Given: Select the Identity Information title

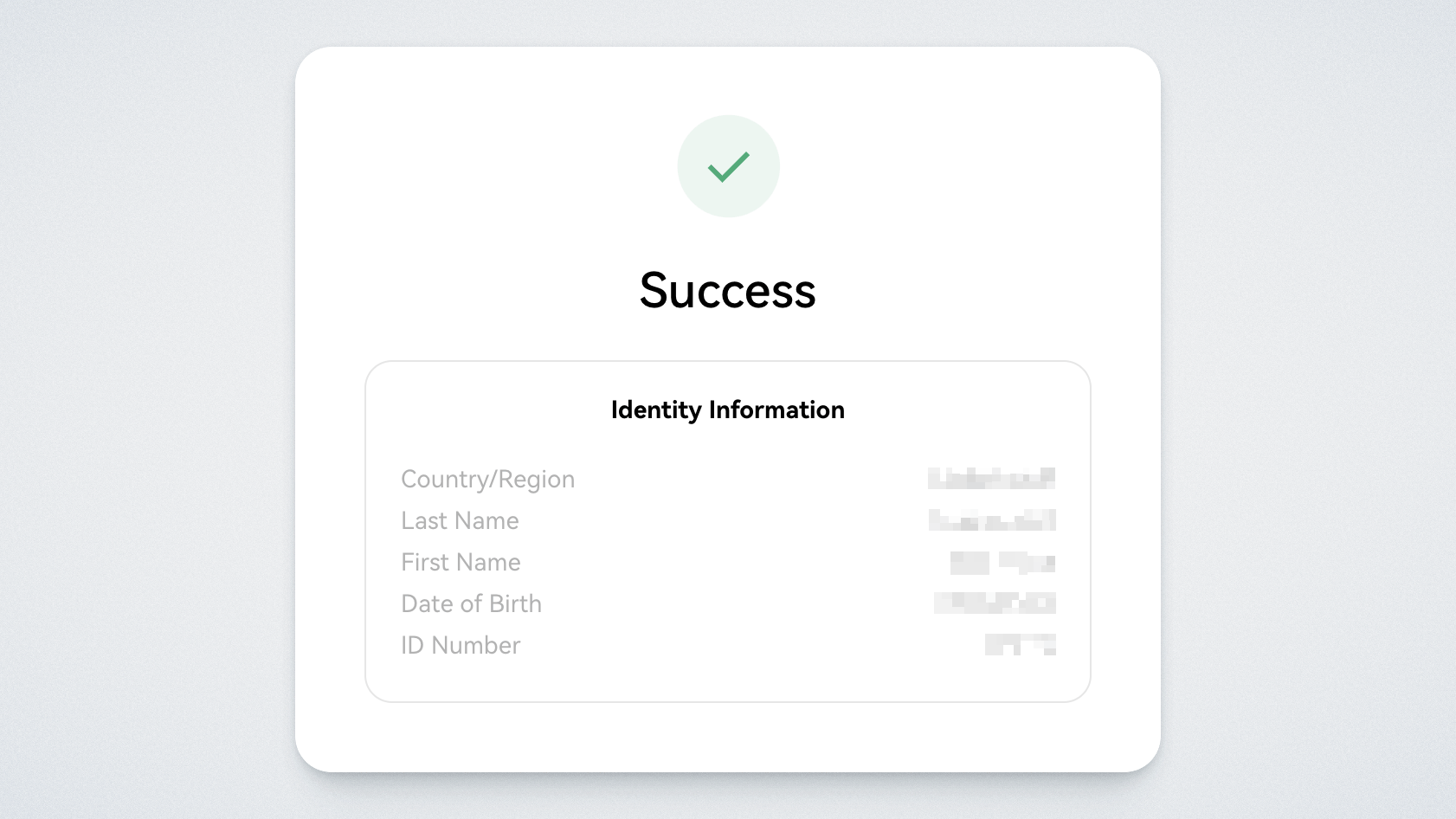Looking at the screenshot, I should (728, 409).
